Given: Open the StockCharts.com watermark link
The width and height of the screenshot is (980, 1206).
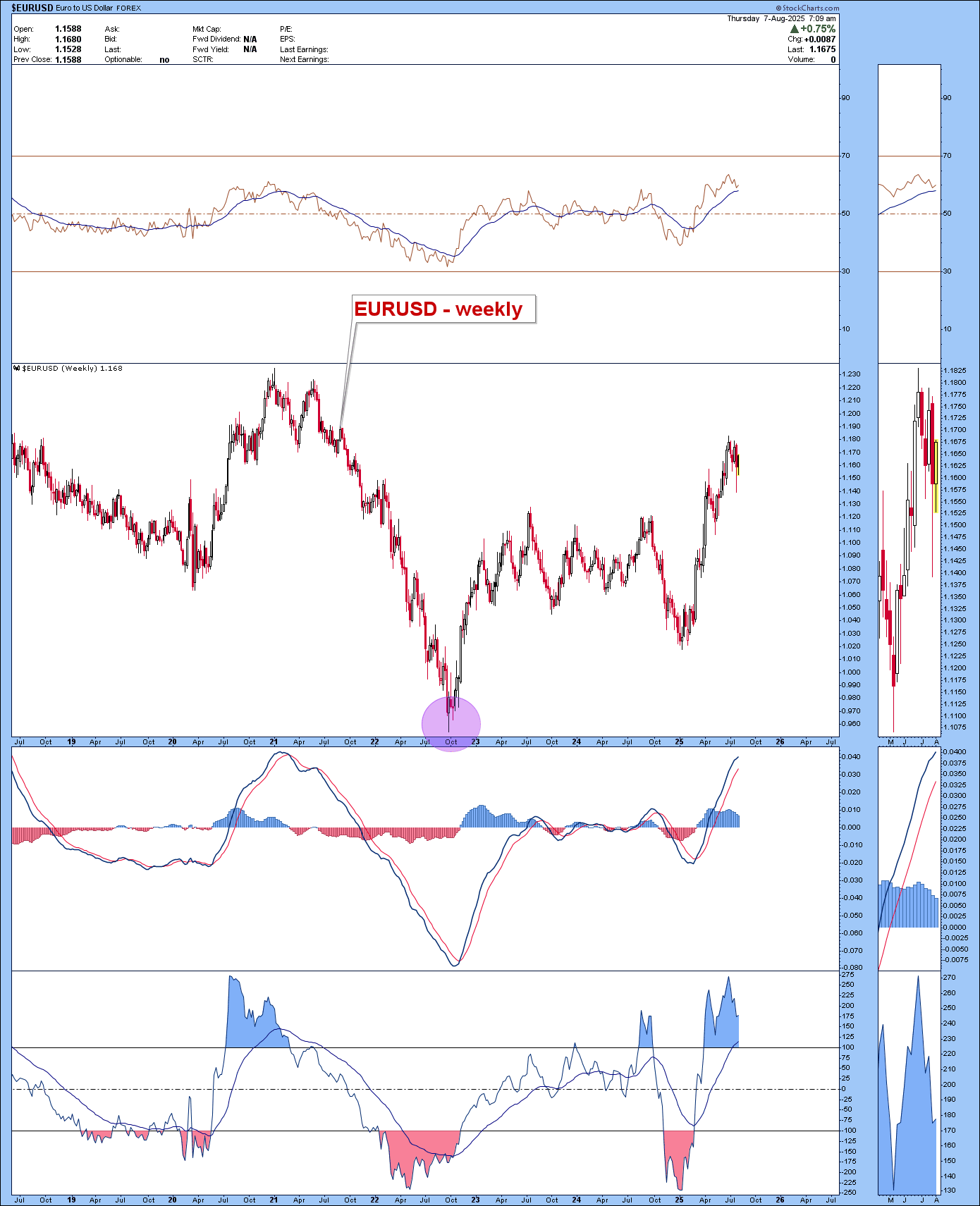Looking at the screenshot, I should pos(811,8).
